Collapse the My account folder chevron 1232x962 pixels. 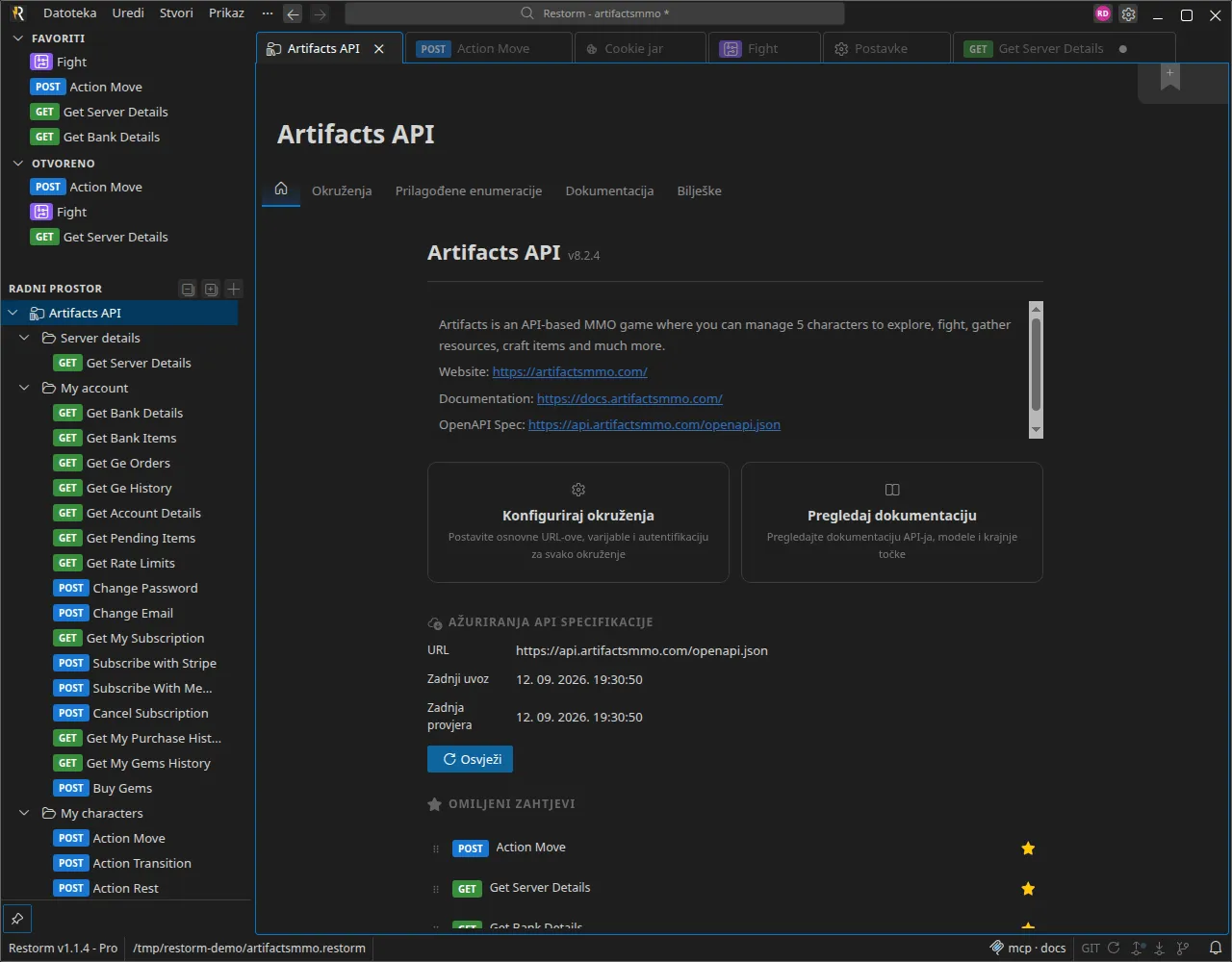point(25,389)
